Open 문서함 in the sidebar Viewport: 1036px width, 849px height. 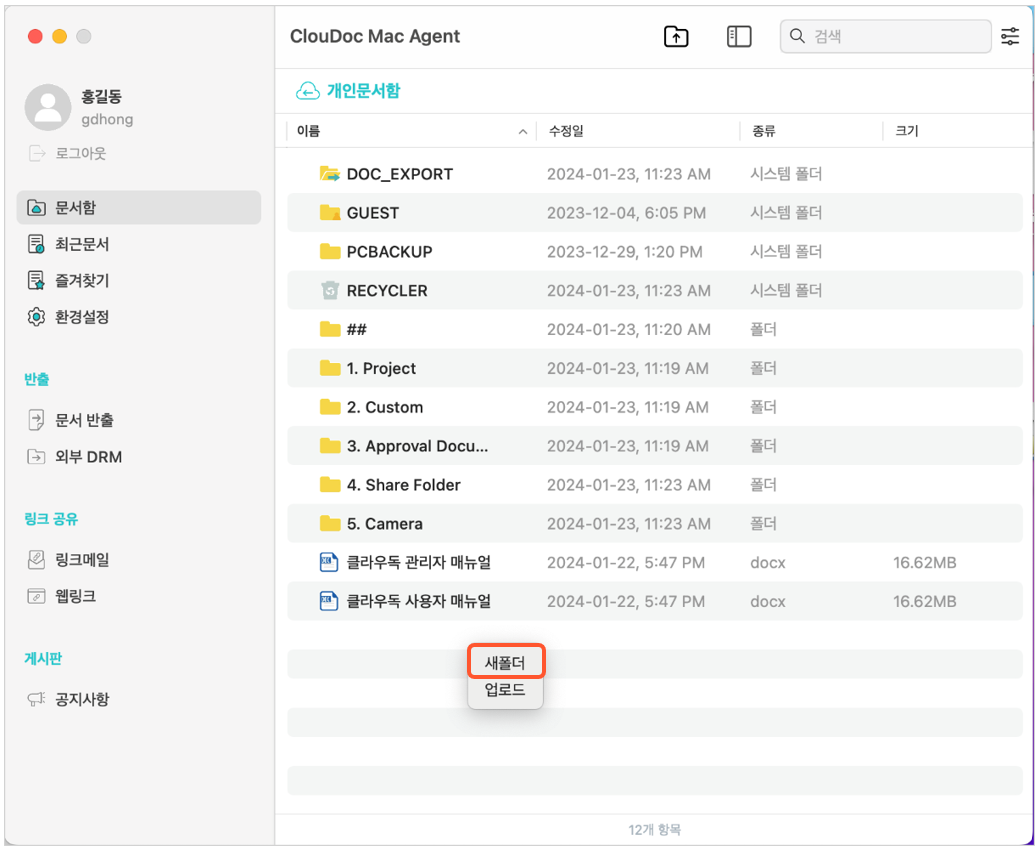pyautogui.click(x=139, y=207)
